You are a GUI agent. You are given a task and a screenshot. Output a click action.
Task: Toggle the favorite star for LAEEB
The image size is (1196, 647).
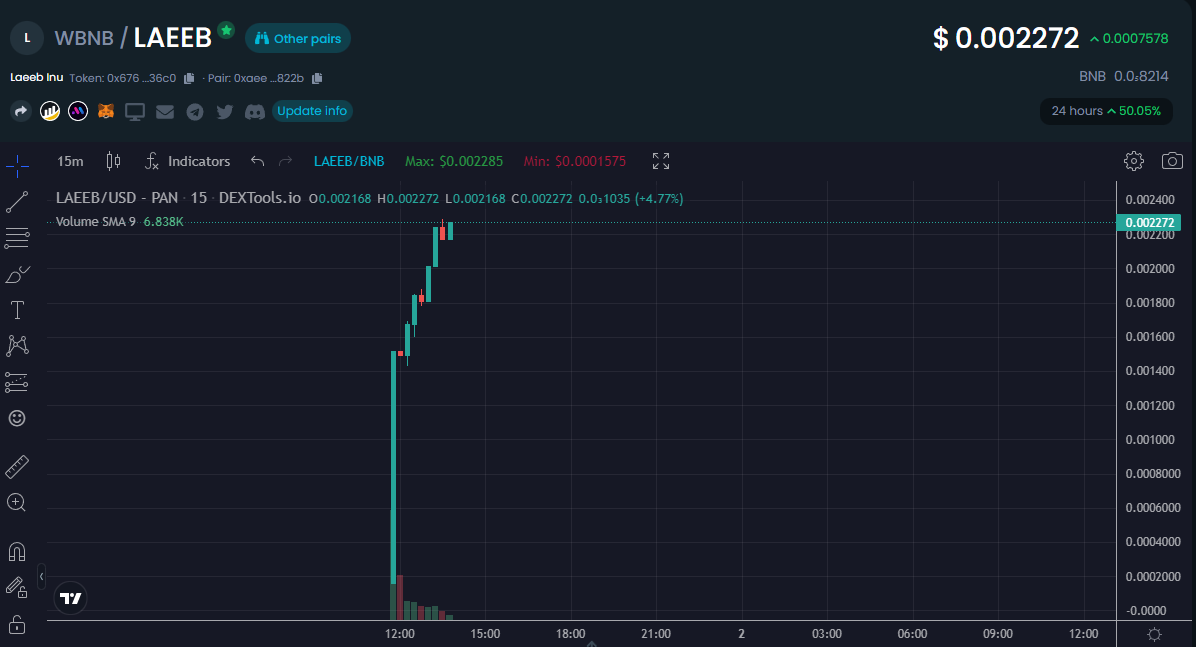(226, 30)
